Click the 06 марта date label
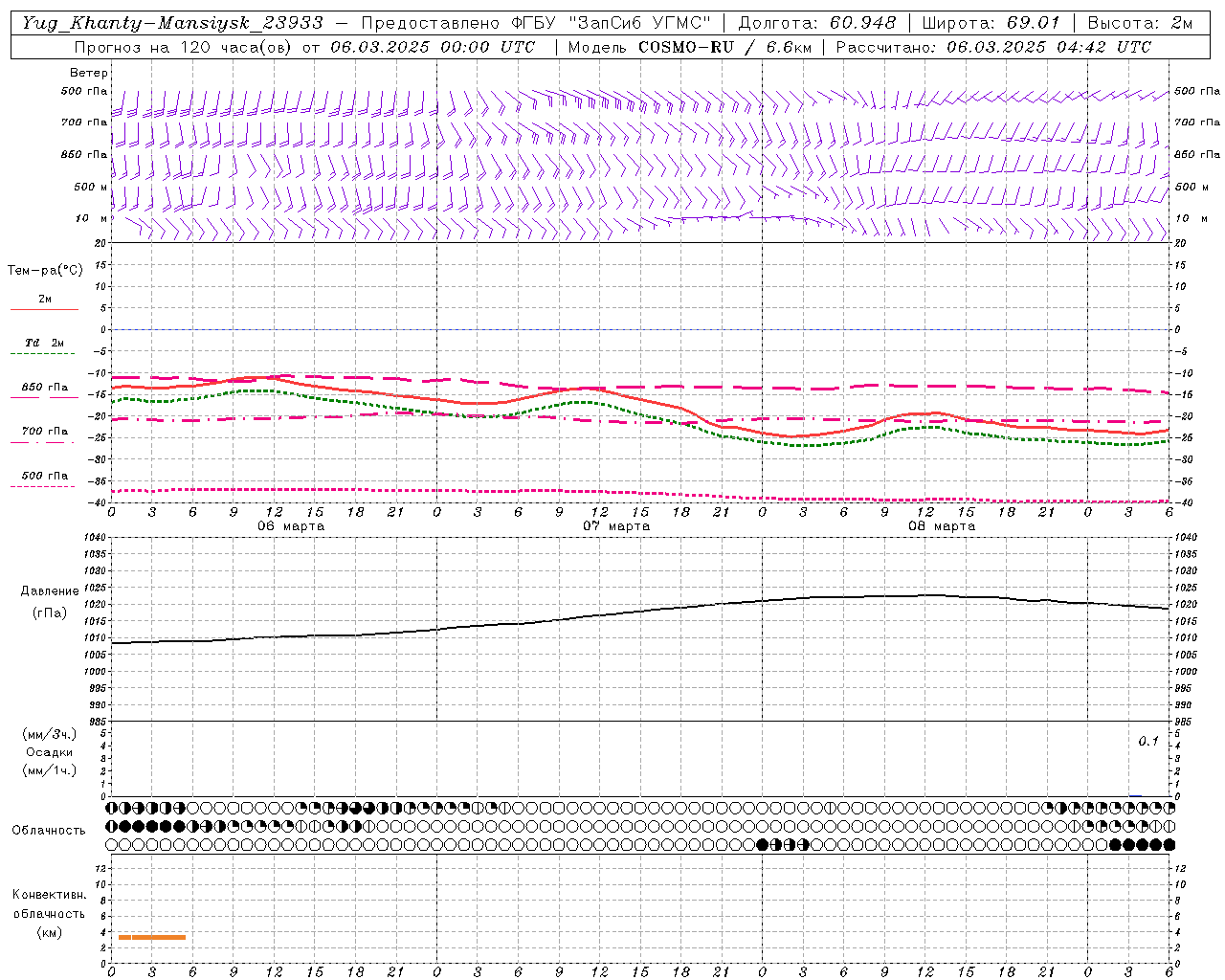This screenshot has width=1225, height=980. tap(291, 526)
